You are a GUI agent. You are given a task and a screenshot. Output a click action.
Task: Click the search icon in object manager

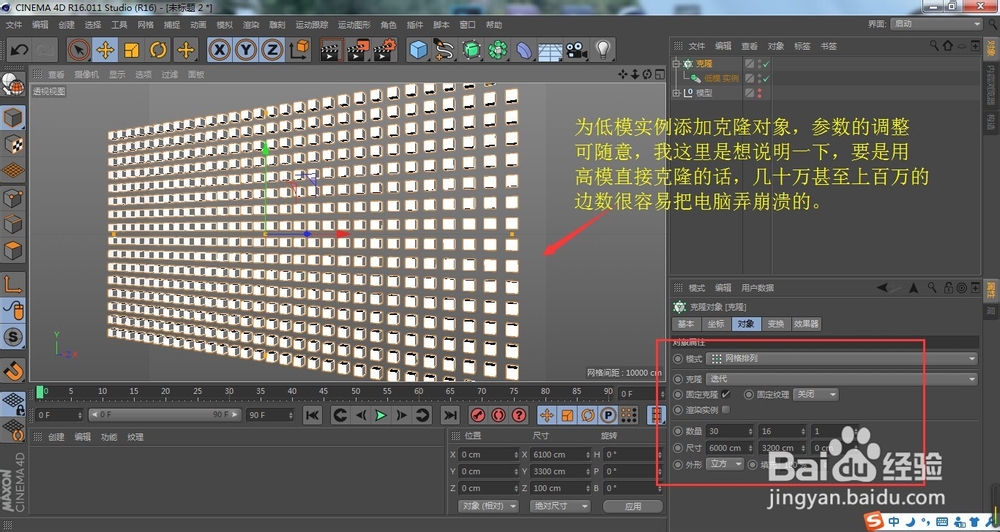(934, 46)
